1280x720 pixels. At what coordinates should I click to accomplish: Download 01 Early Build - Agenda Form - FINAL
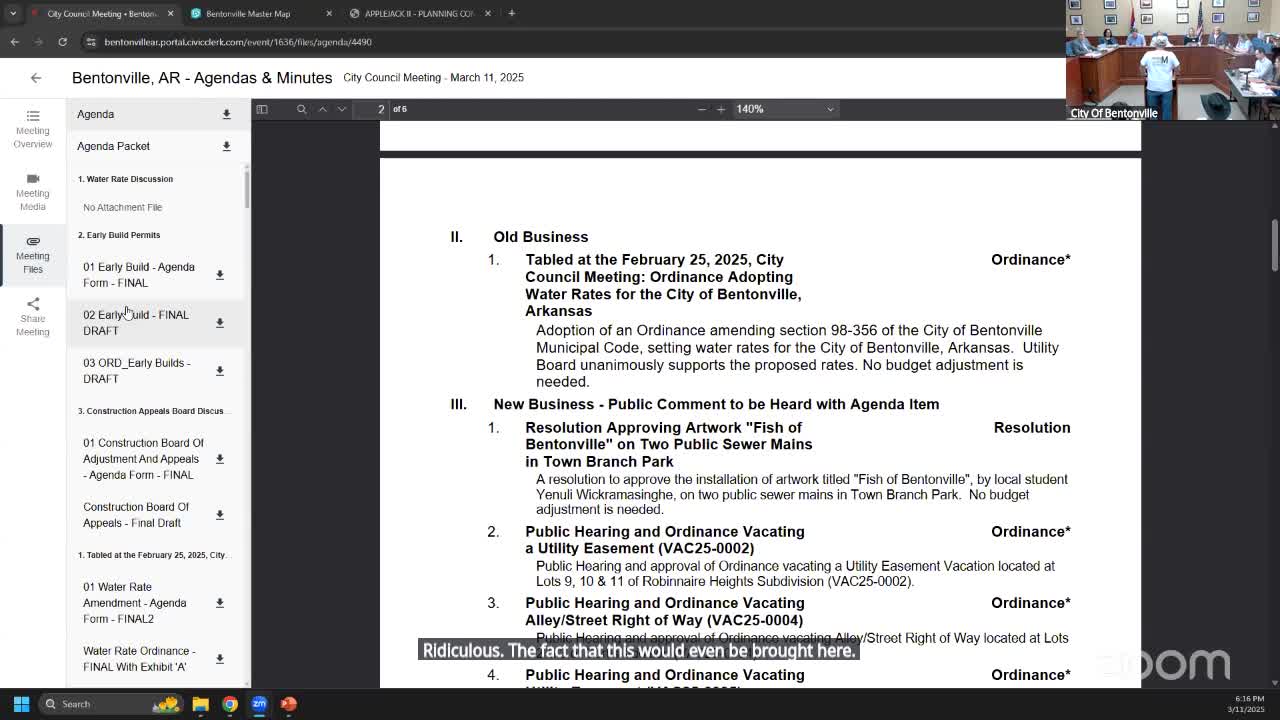[x=220, y=275]
